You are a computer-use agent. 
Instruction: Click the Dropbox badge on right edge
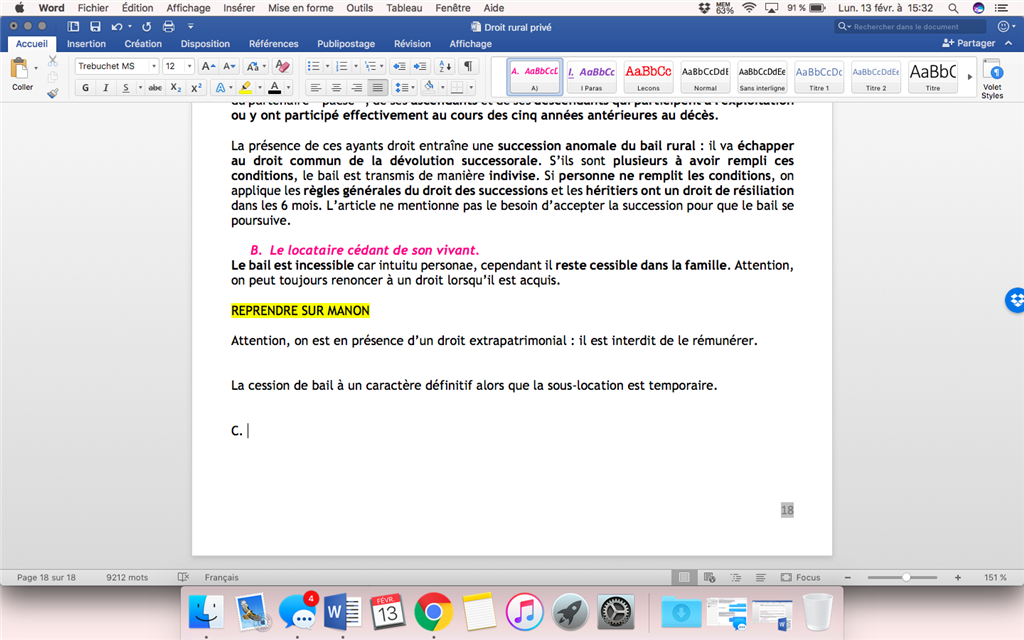coord(1015,300)
